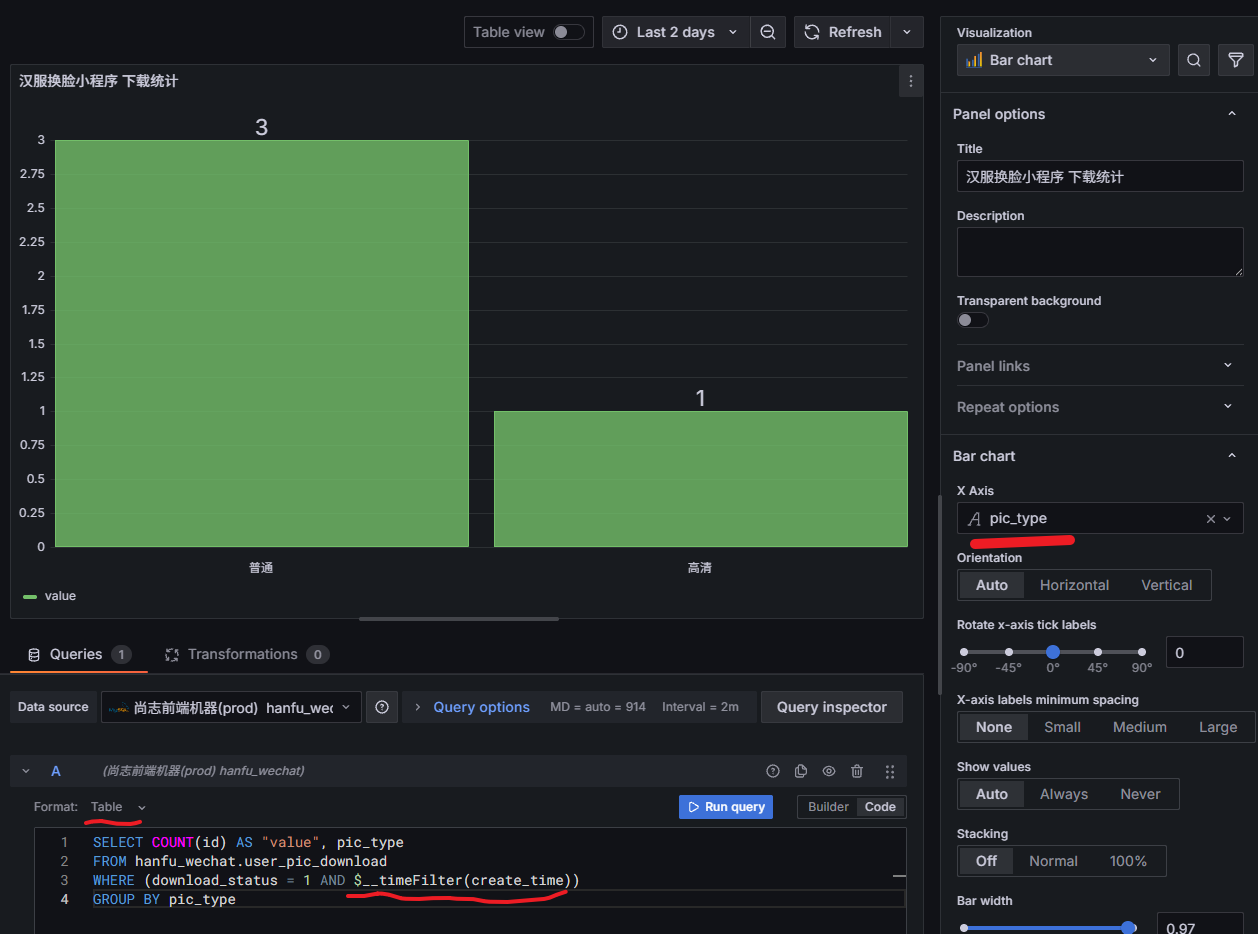Set X-axis label spacing to None
Image resolution: width=1258 pixels, height=934 pixels.
pyautogui.click(x=994, y=727)
